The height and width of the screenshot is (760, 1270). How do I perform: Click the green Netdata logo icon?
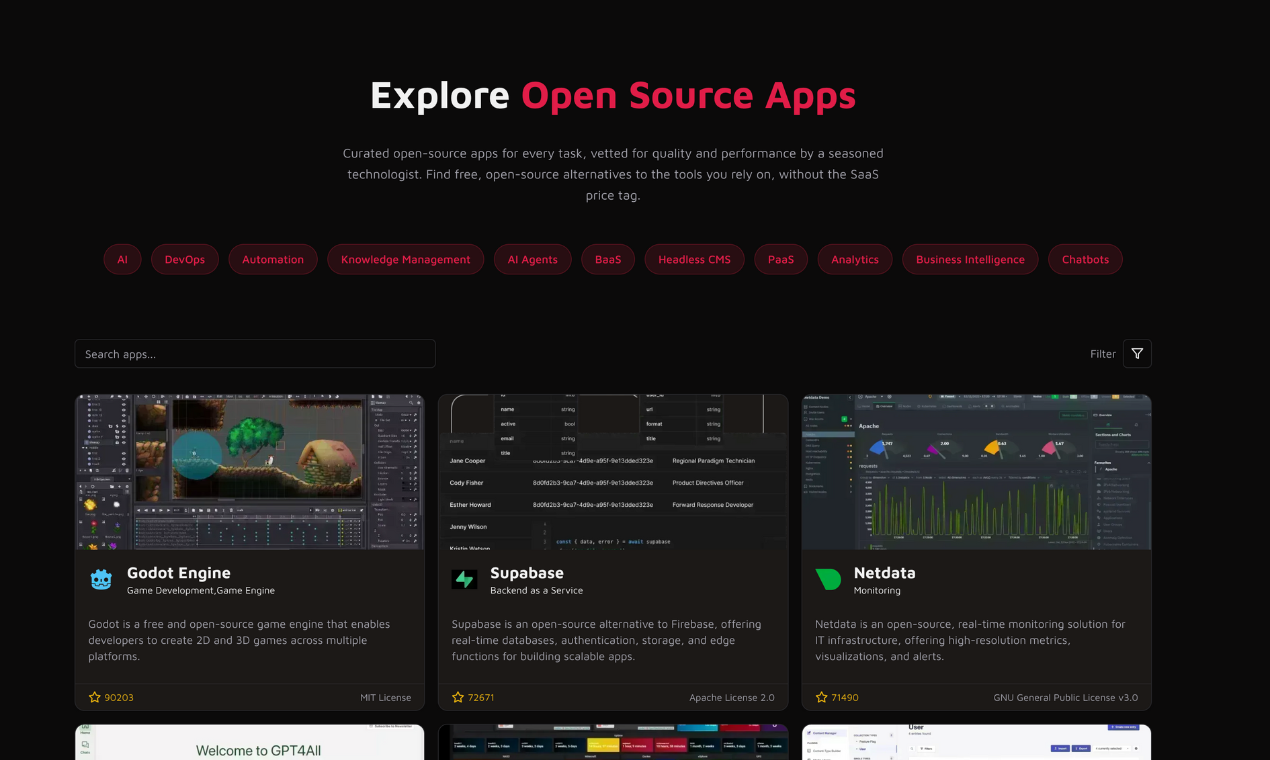828,579
